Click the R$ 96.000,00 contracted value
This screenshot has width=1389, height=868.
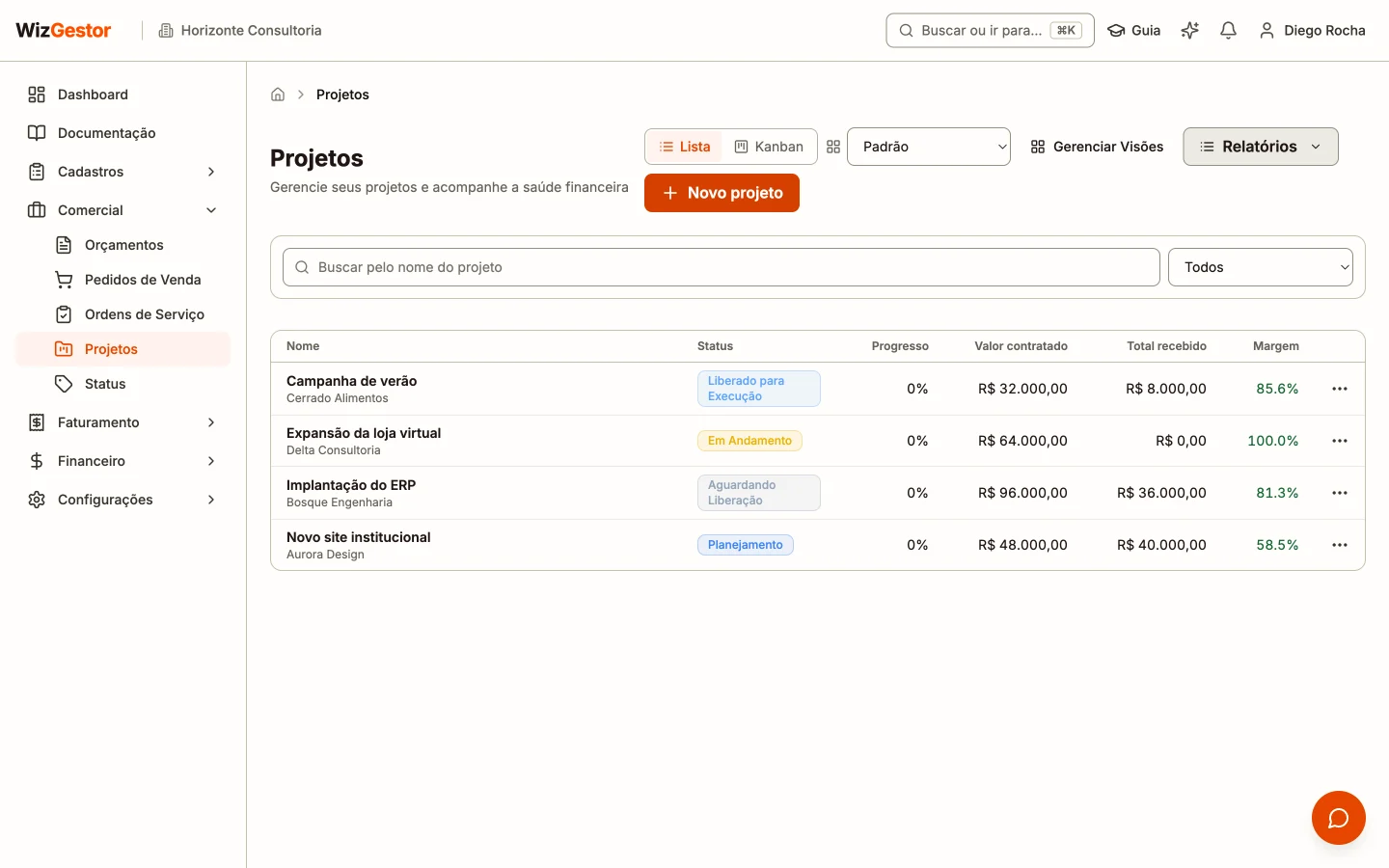[1022, 493]
